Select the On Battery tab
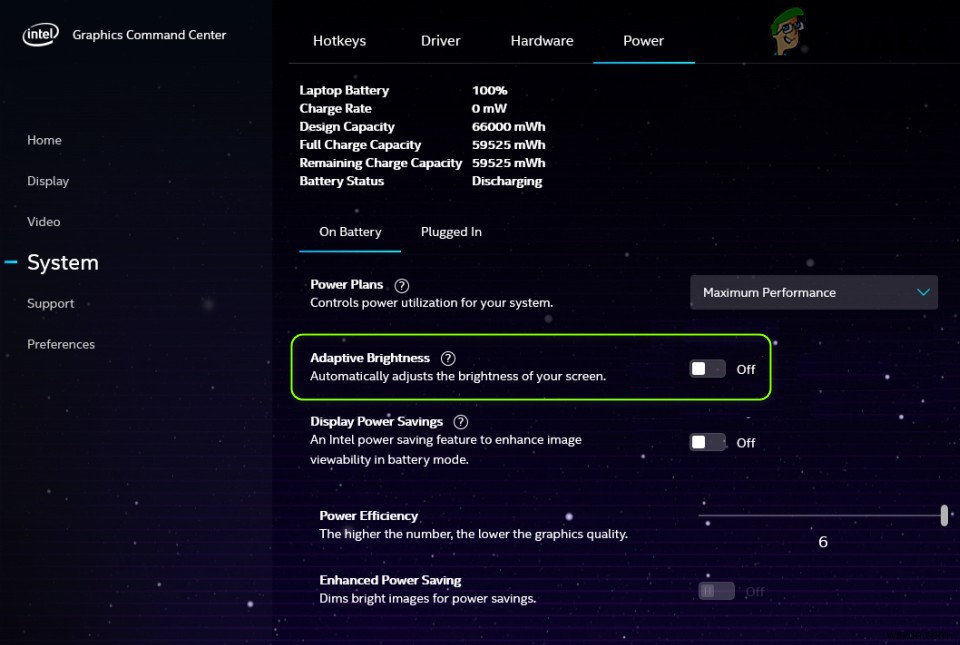Screen dimensions: 960x645 (350, 232)
